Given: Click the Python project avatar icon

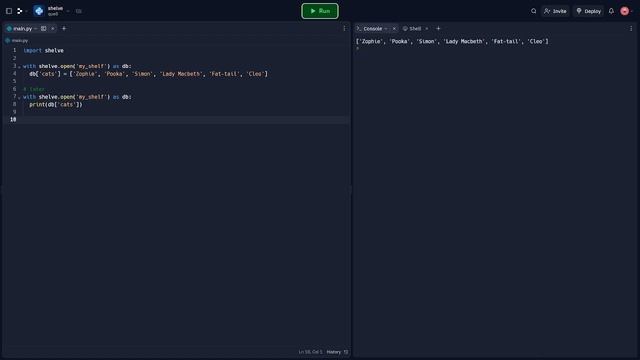Looking at the screenshot, I should tap(39, 11).
